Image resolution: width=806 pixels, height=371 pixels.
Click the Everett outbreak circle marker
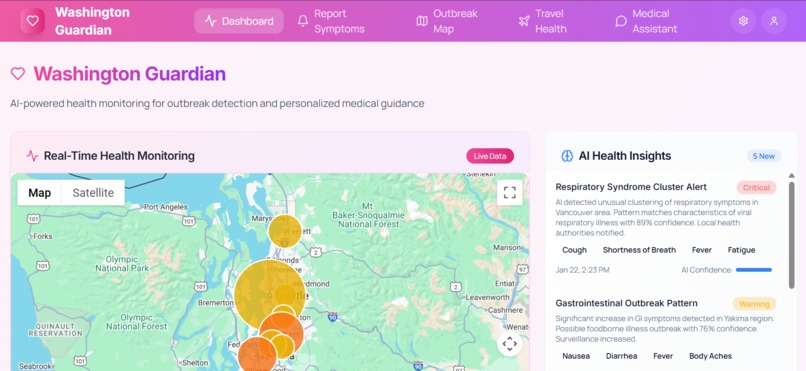(x=285, y=231)
